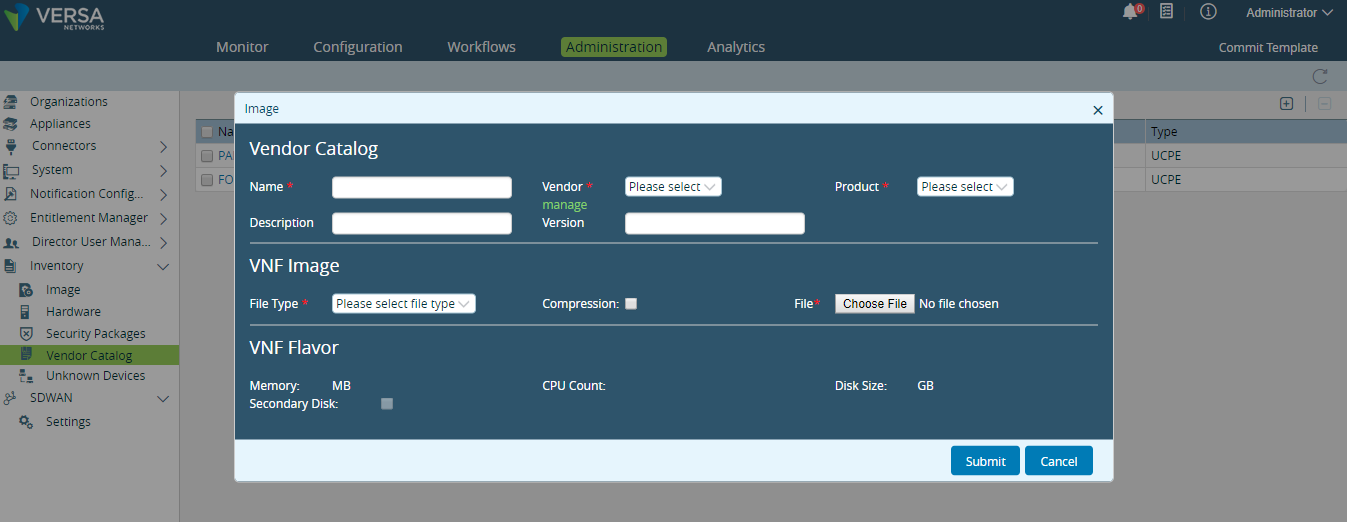Screen dimensions: 1347x522
Task: Click the Entitlement Manager gear icon
Action: (x=10, y=218)
